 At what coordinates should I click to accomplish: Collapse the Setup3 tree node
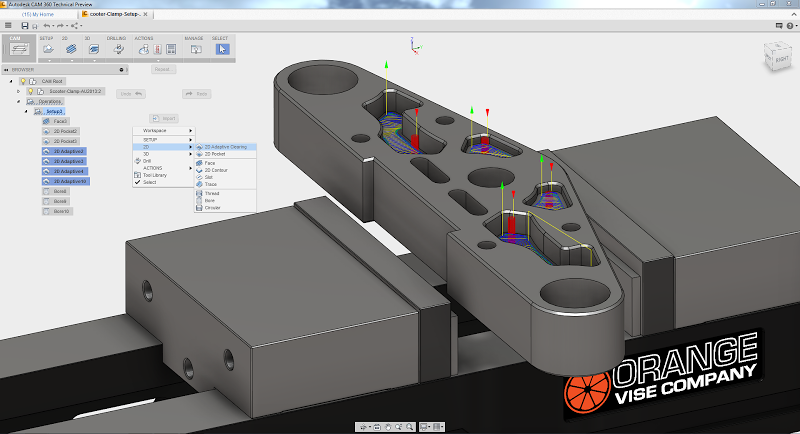[x=27, y=111]
